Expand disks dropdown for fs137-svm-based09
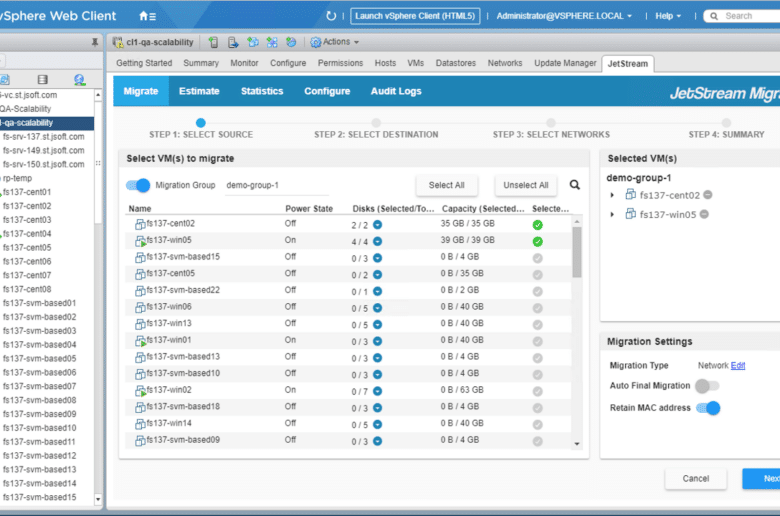 (378, 441)
